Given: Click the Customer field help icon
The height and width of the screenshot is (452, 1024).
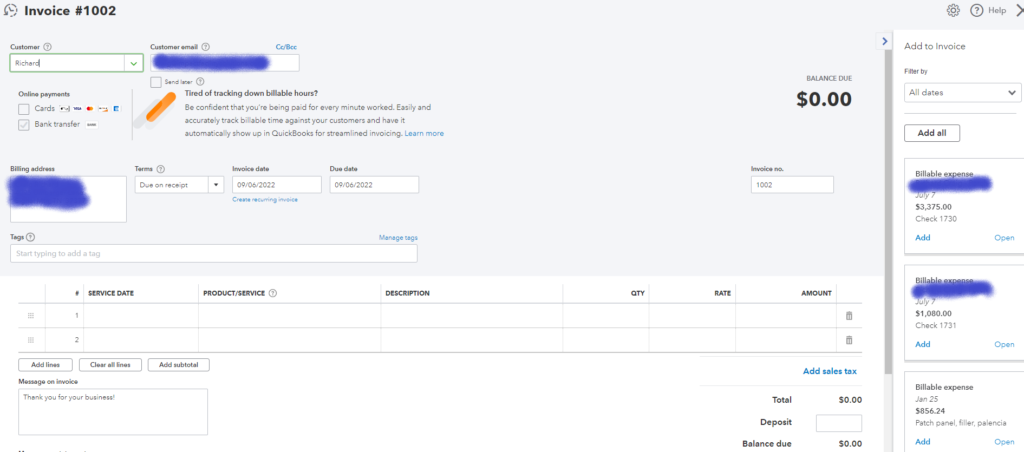Looking at the screenshot, I should [x=48, y=47].
